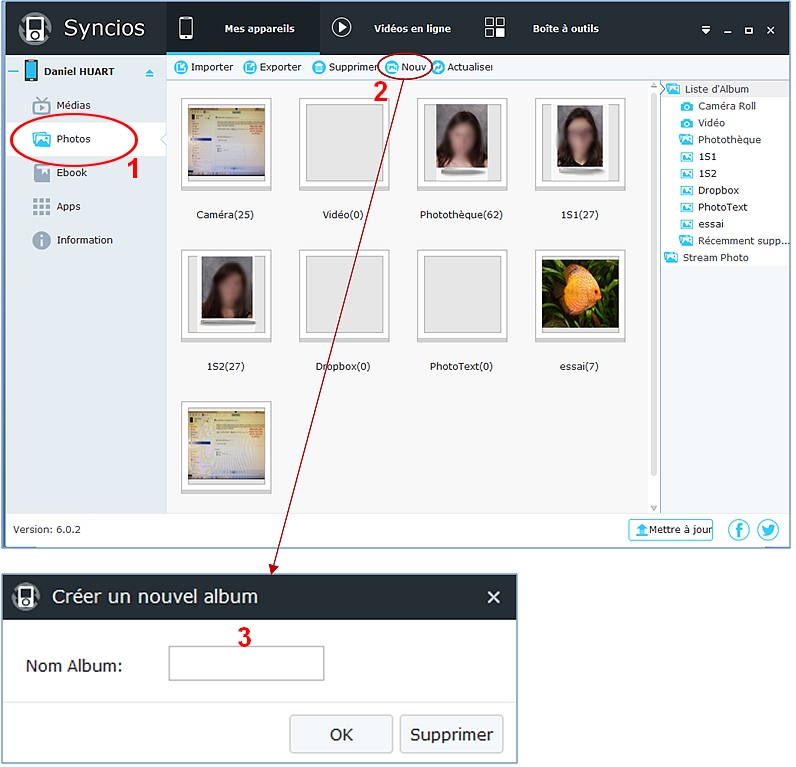Screen dimensions: 796x767
Task: Click the Médias TV icon
Action: (42, 106)
